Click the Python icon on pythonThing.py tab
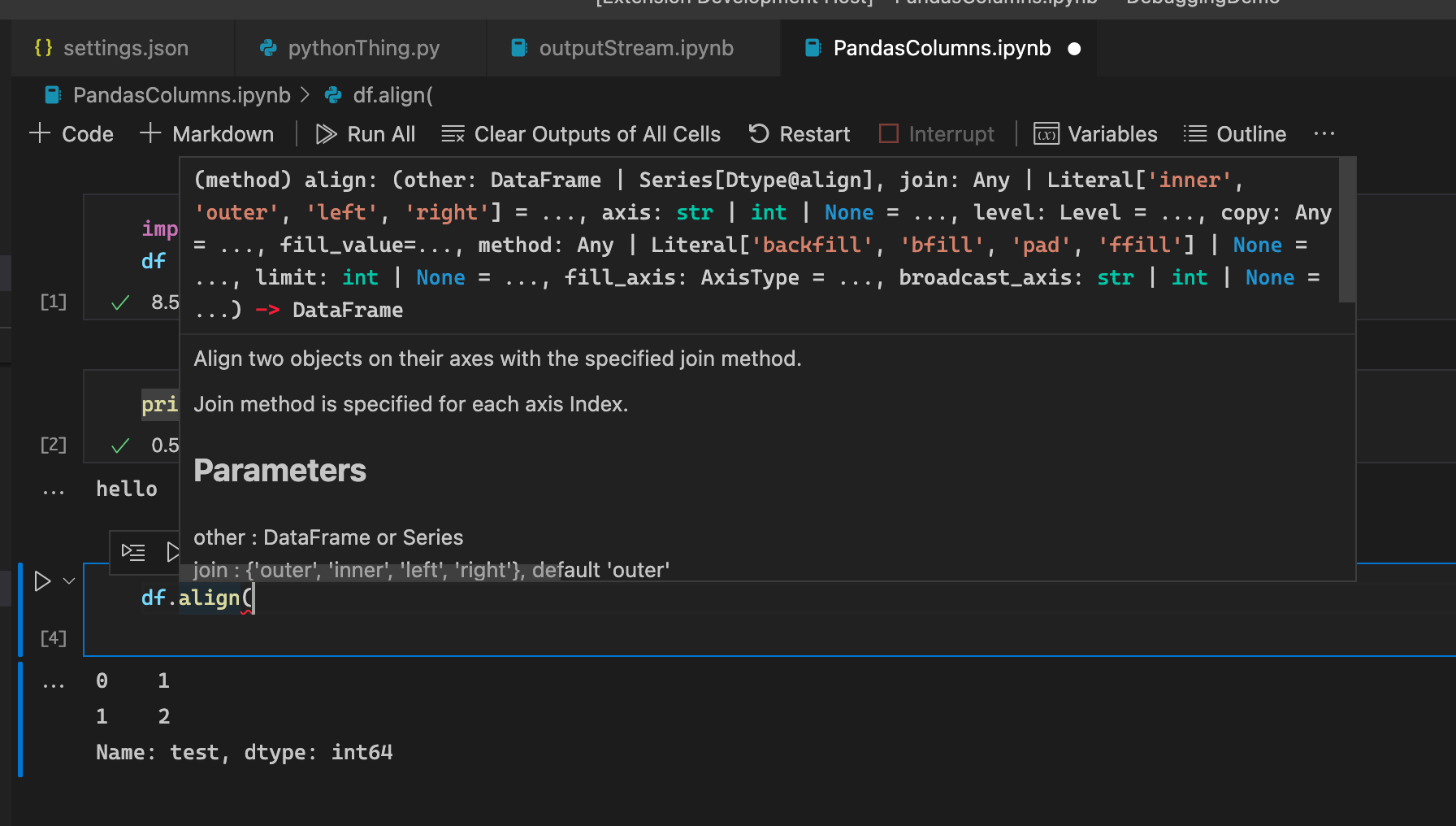 (268, 48)
